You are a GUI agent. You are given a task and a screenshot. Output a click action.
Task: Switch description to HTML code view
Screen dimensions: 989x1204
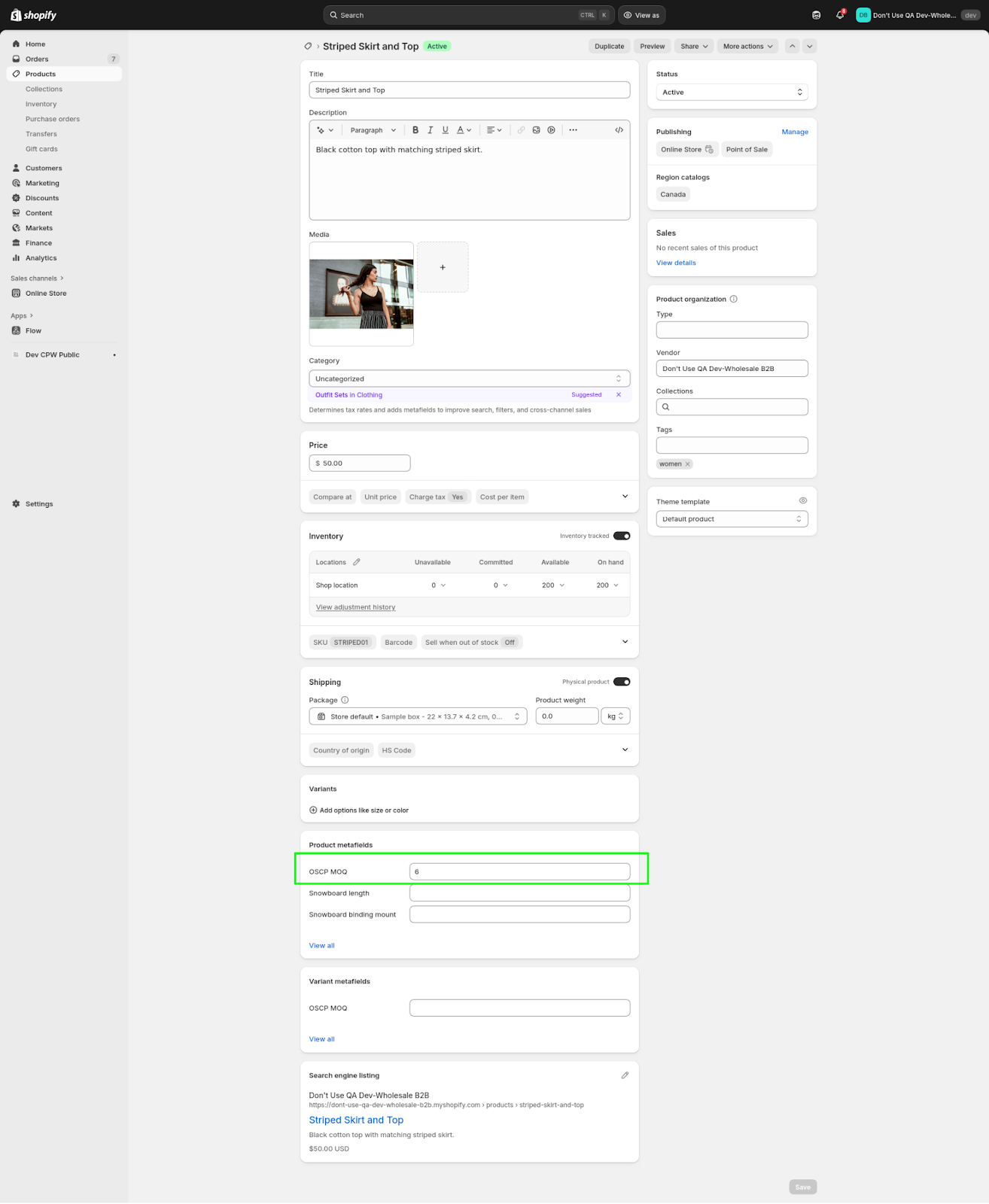pyautogui.click(x=619, y=130)
